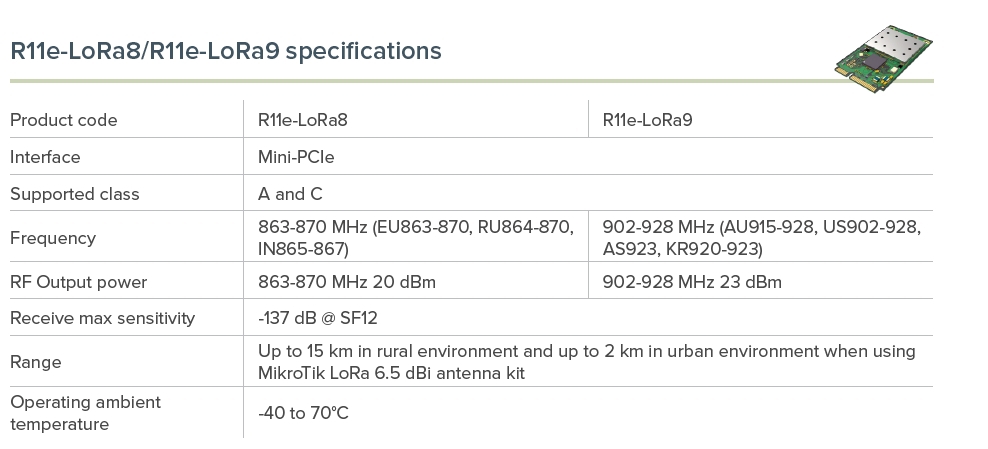Viewport: 988px width, 449px height.
Task: Click the -40 to 70°C temperature value
Action: coord(303,413)
